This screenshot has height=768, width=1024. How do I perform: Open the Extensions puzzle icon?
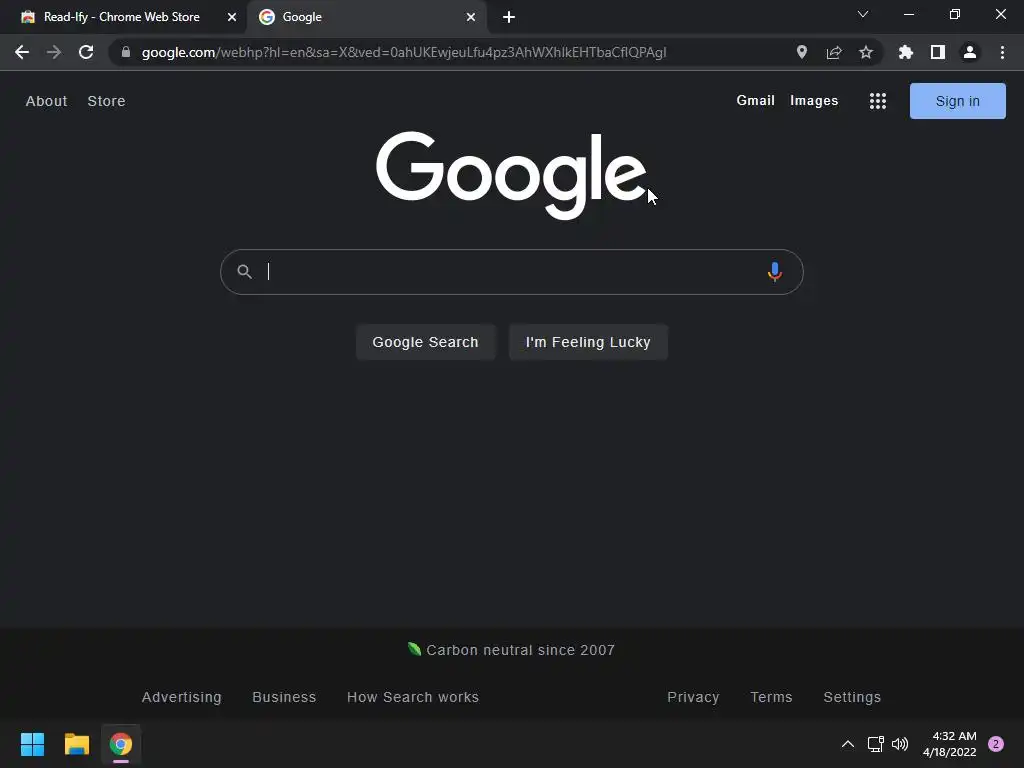click(906, 52)
